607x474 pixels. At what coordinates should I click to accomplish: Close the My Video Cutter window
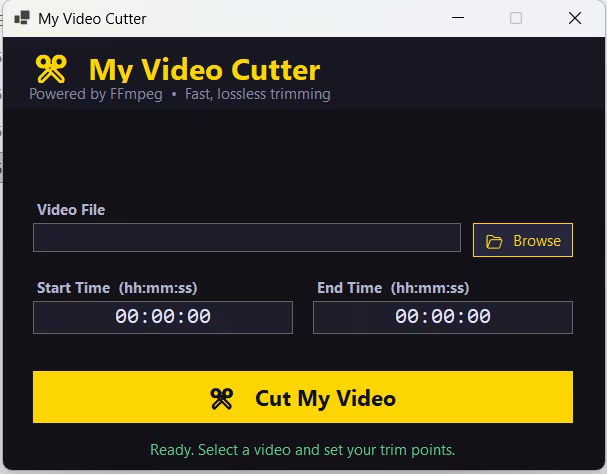coord(575,18)
